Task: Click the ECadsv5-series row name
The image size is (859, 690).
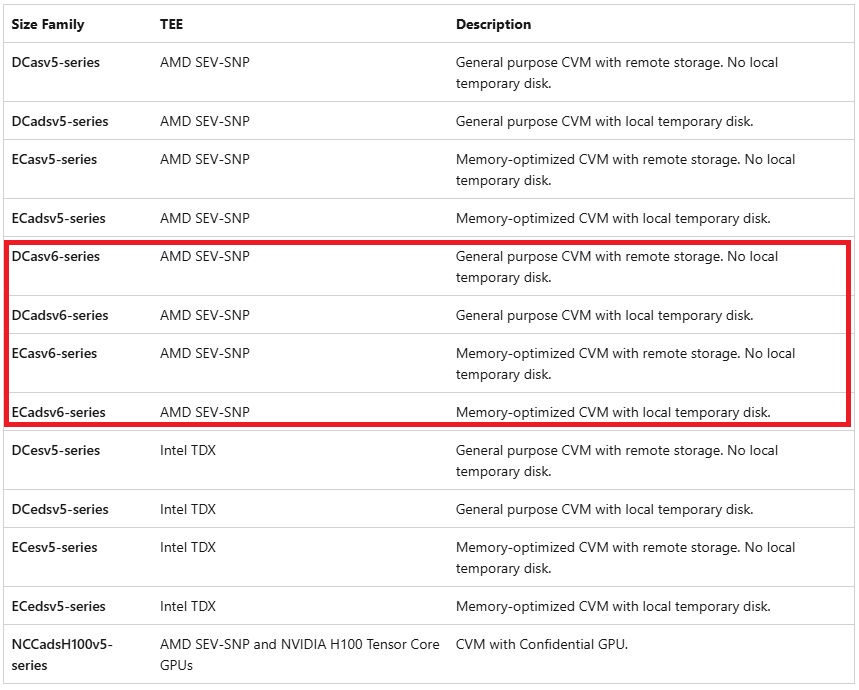Action: point(59,218)
